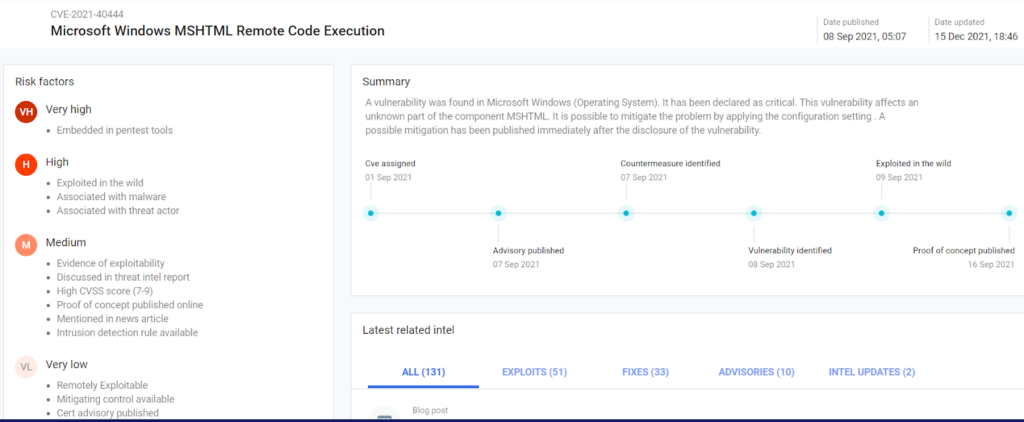Click the Countermeasure identified label
1024x422 pixels.
pyautogui.click(x=670, y=163)
